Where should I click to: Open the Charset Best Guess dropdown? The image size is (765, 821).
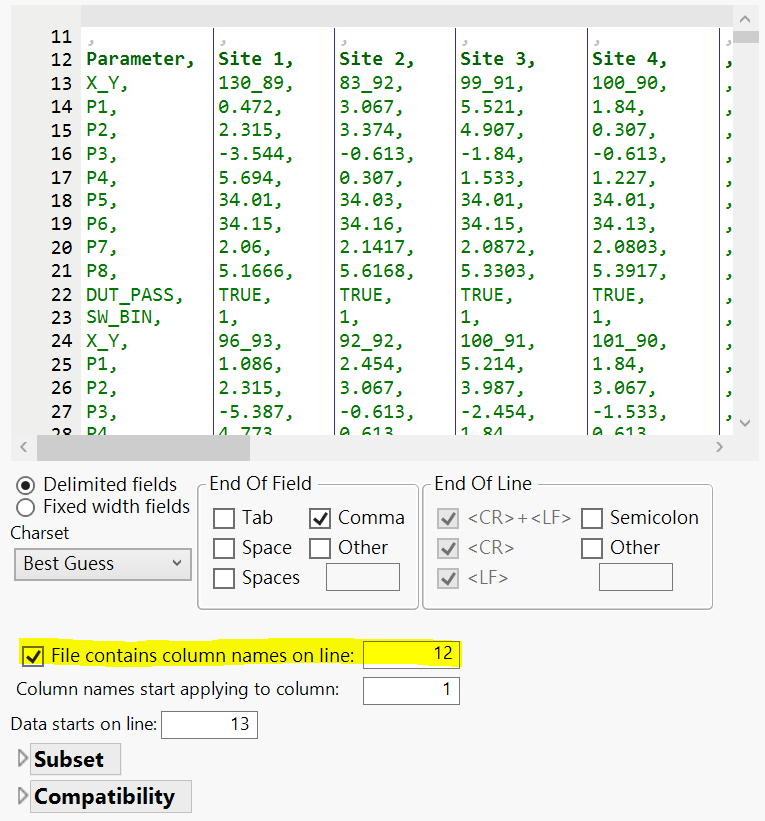[x=103, y=564]
